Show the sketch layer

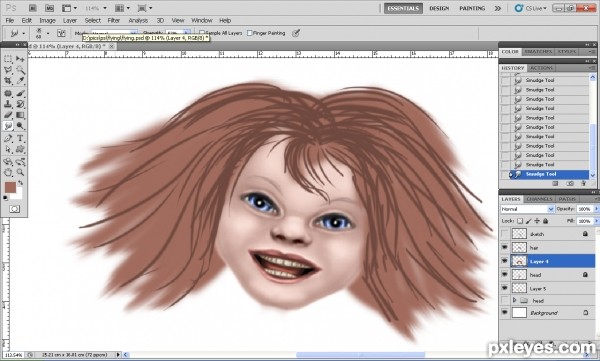505,234
